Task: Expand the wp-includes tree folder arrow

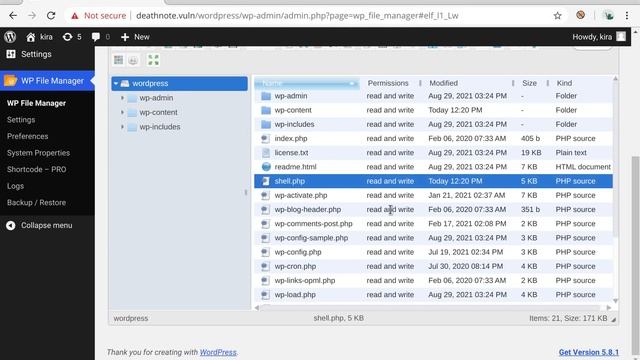Action: point(122,127)
